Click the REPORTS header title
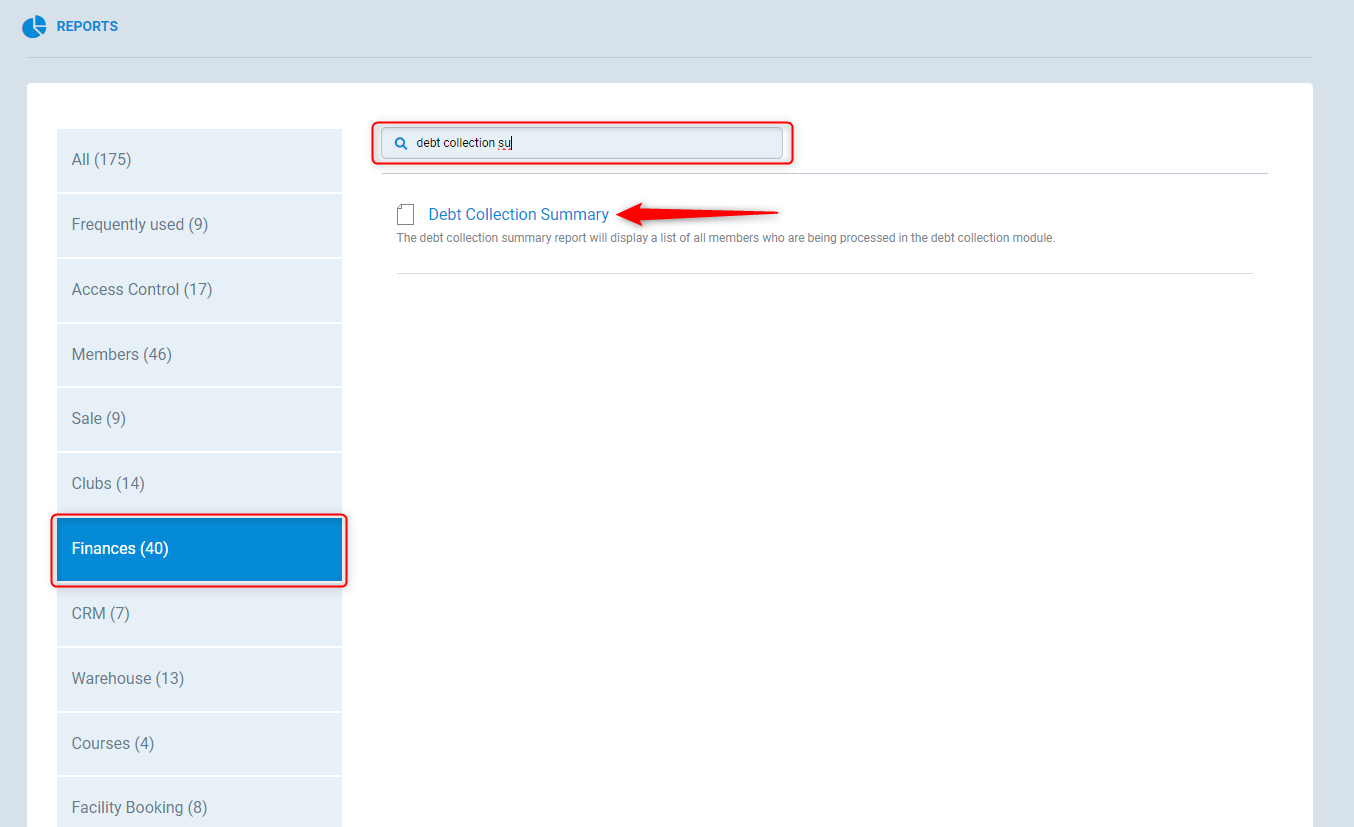Image resolution: width=1354 pixels, height=827 pixels. (87, 27)
